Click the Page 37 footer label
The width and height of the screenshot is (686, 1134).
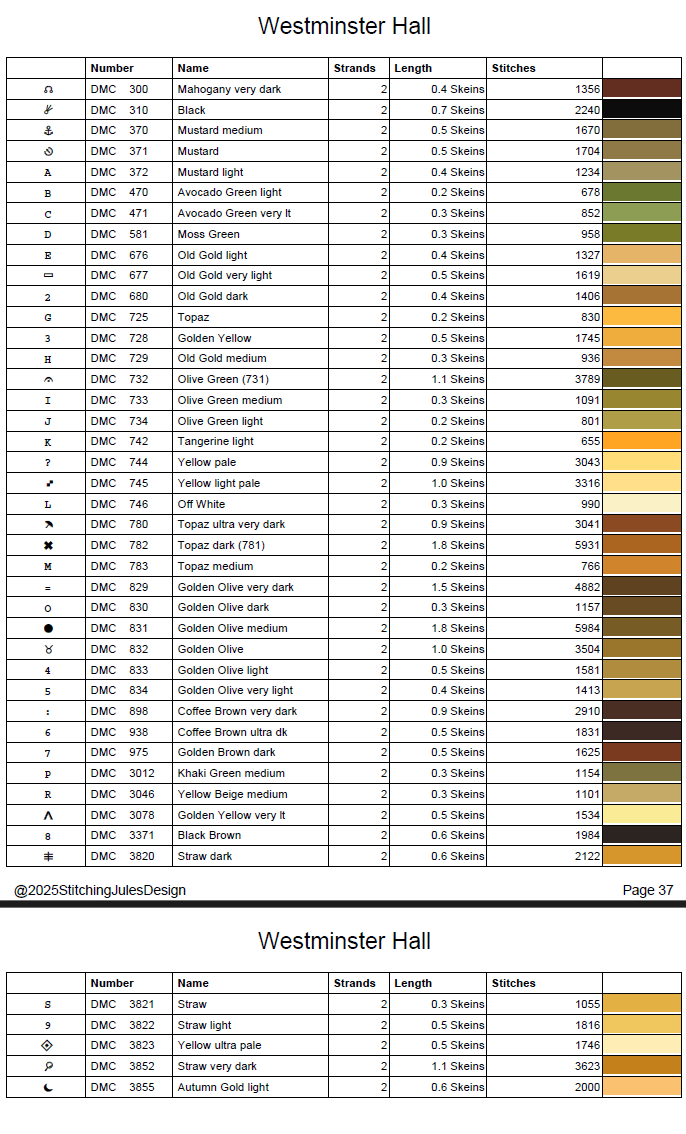click(x=647, y=890)
